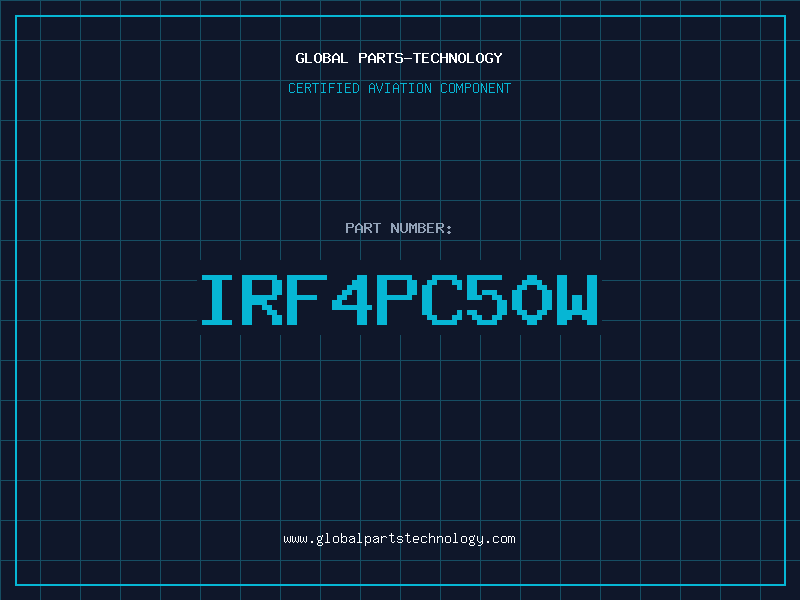Viewport: 800px width, 600px height.
Task: Click the PART NUMBER: label
Action: coord(399,228)
